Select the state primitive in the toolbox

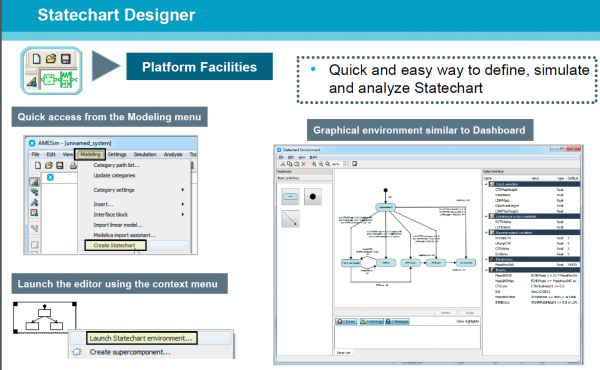(290, 196)
